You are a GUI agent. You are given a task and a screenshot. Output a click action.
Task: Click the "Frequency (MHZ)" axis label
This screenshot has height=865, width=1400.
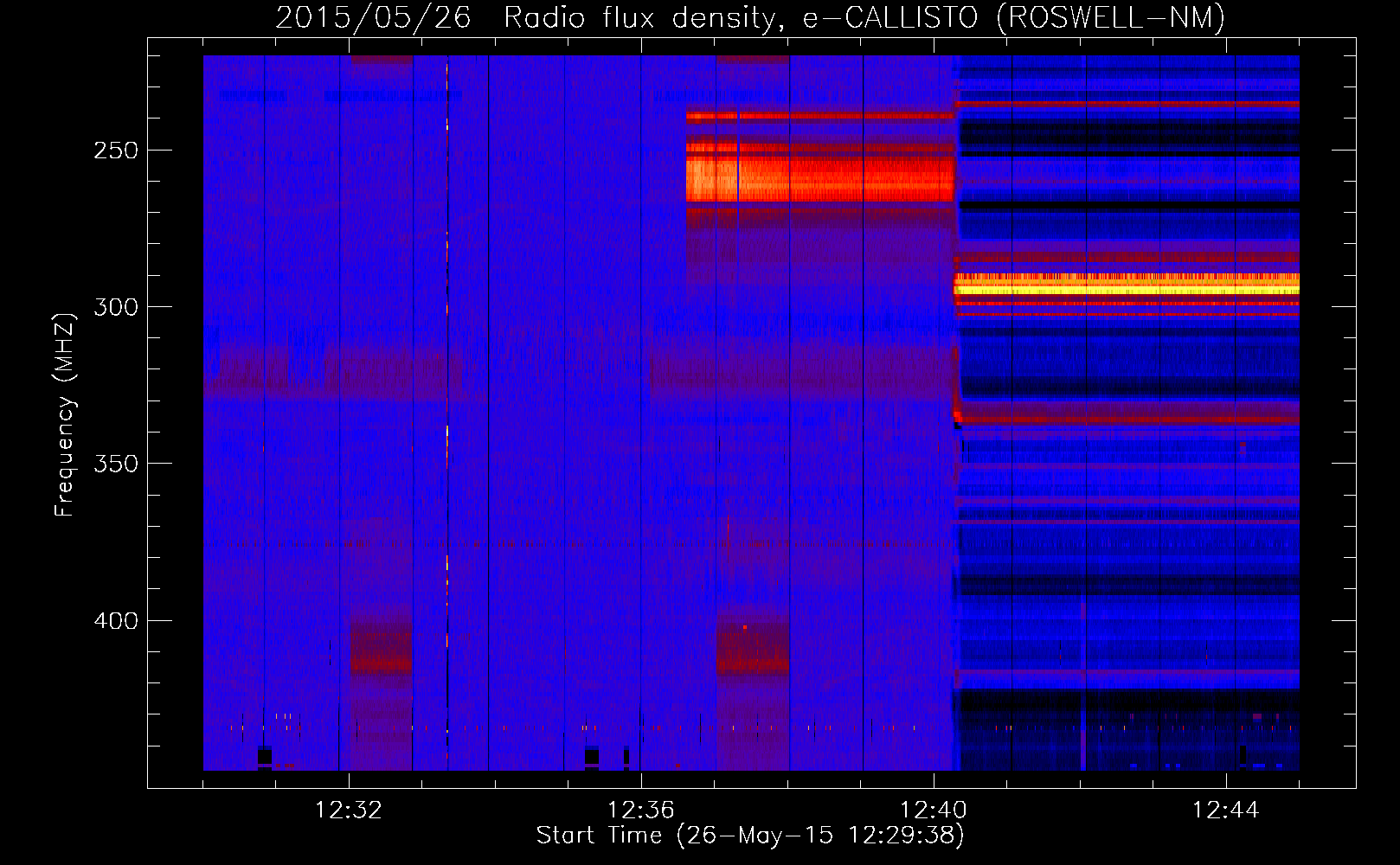(64, 414)
